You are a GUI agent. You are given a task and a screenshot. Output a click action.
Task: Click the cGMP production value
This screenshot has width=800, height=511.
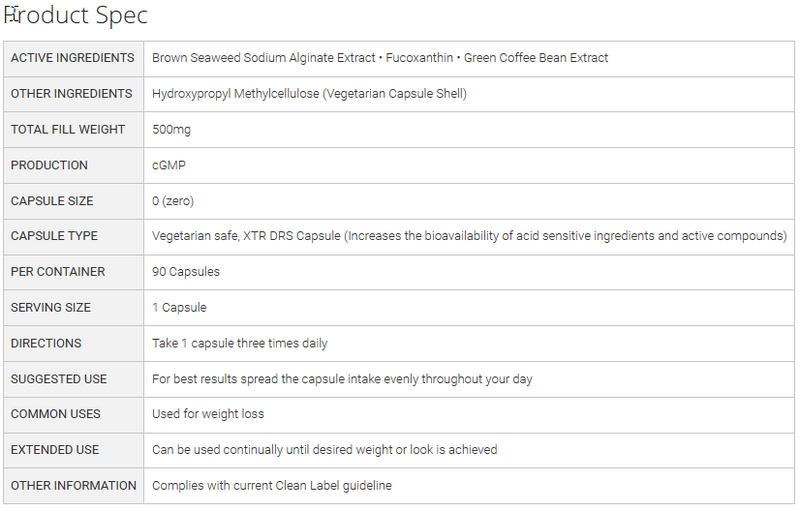(169, 166)
